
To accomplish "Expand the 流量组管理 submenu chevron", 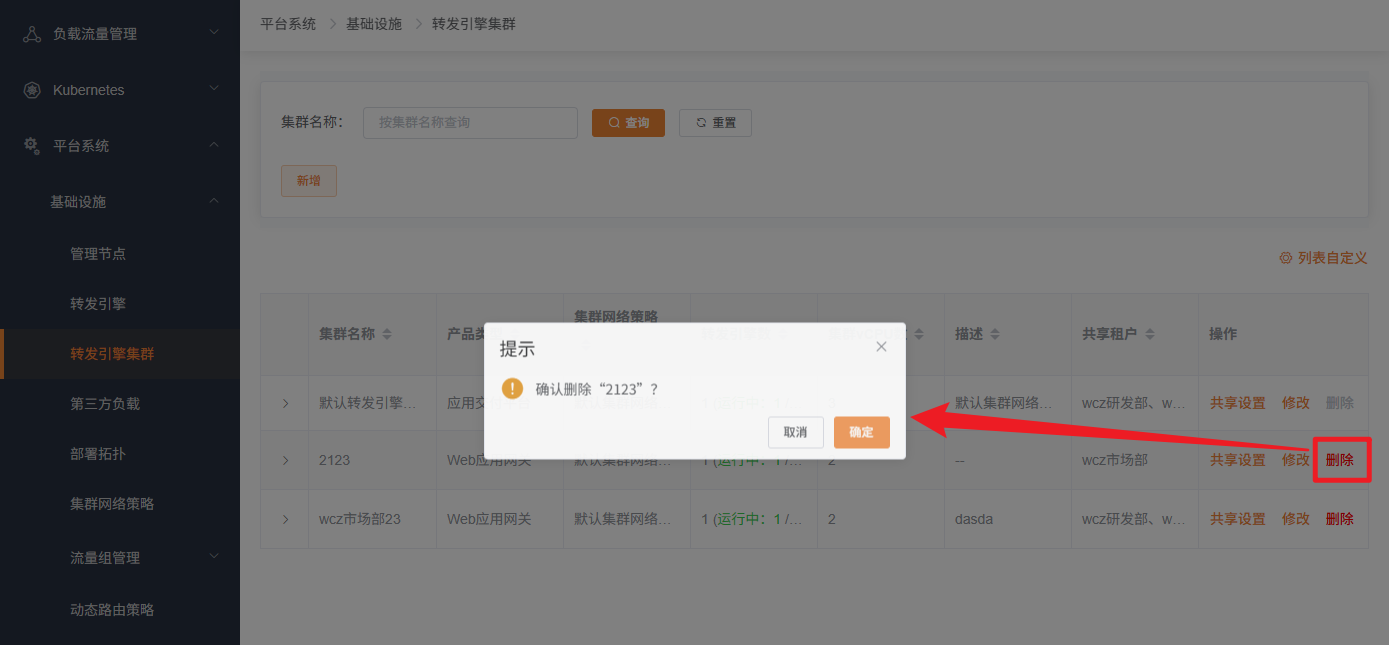I will (214, 557).
